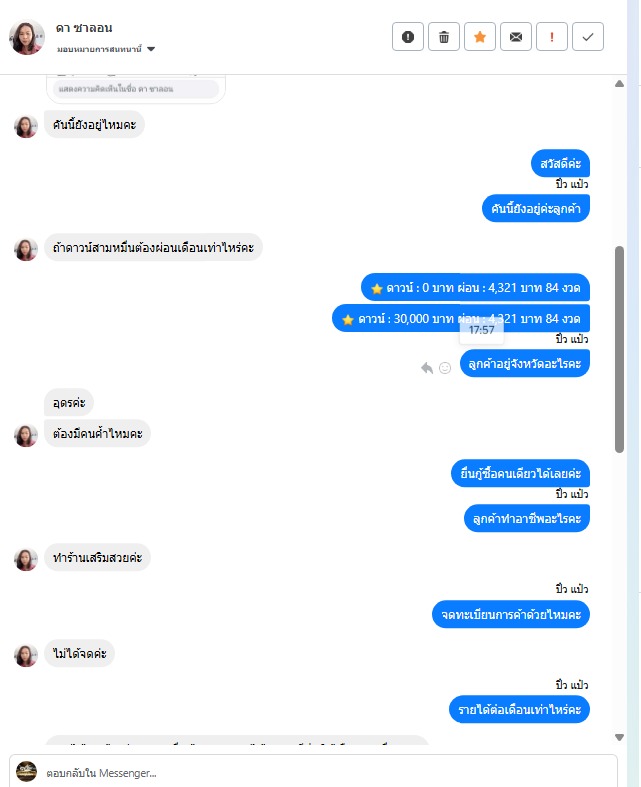Select the 30,000 baht down payment message

pos(461,318)
